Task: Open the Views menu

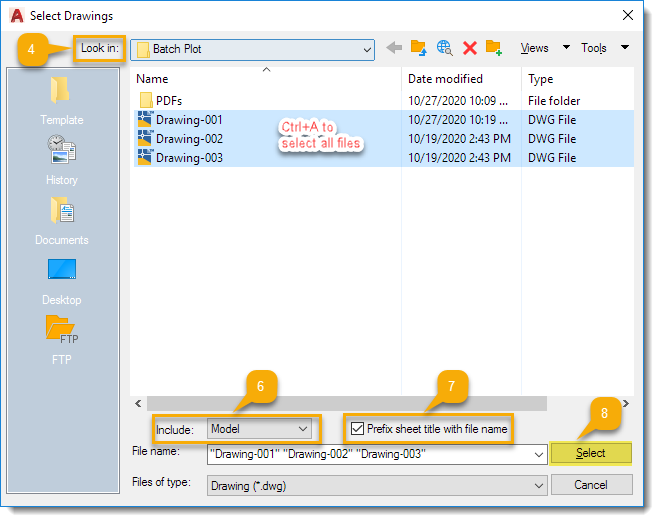Action: [534, 48]
